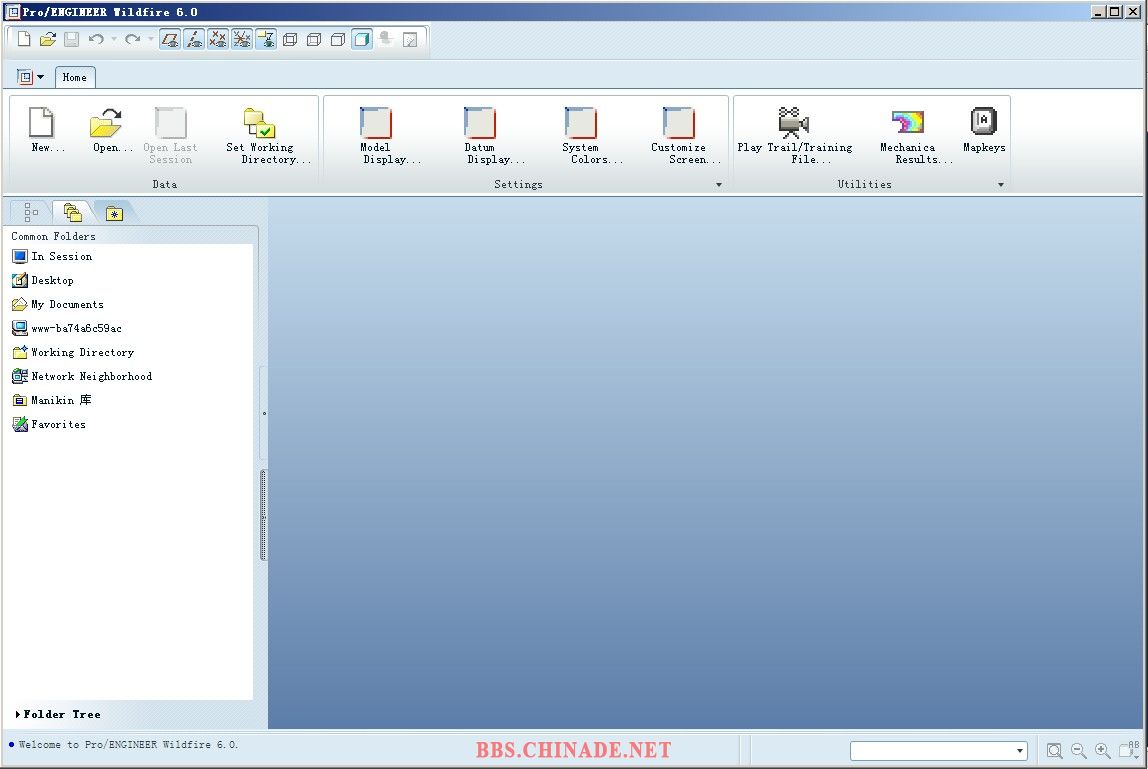Expand the Utilities group overflow arrow

pyautogui.click(x=1001, y=185)
